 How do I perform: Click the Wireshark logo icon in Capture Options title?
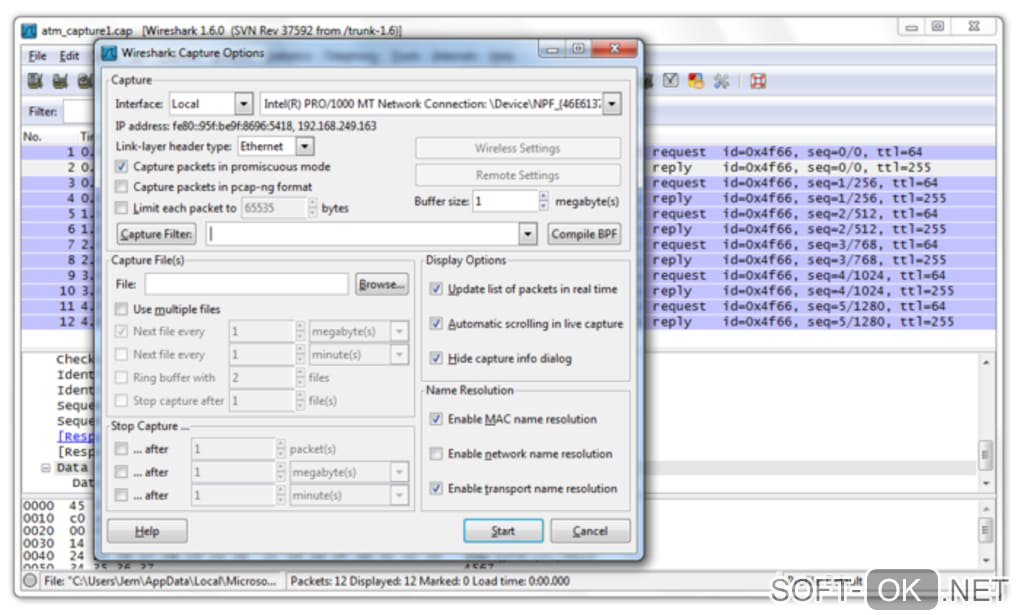109,53
